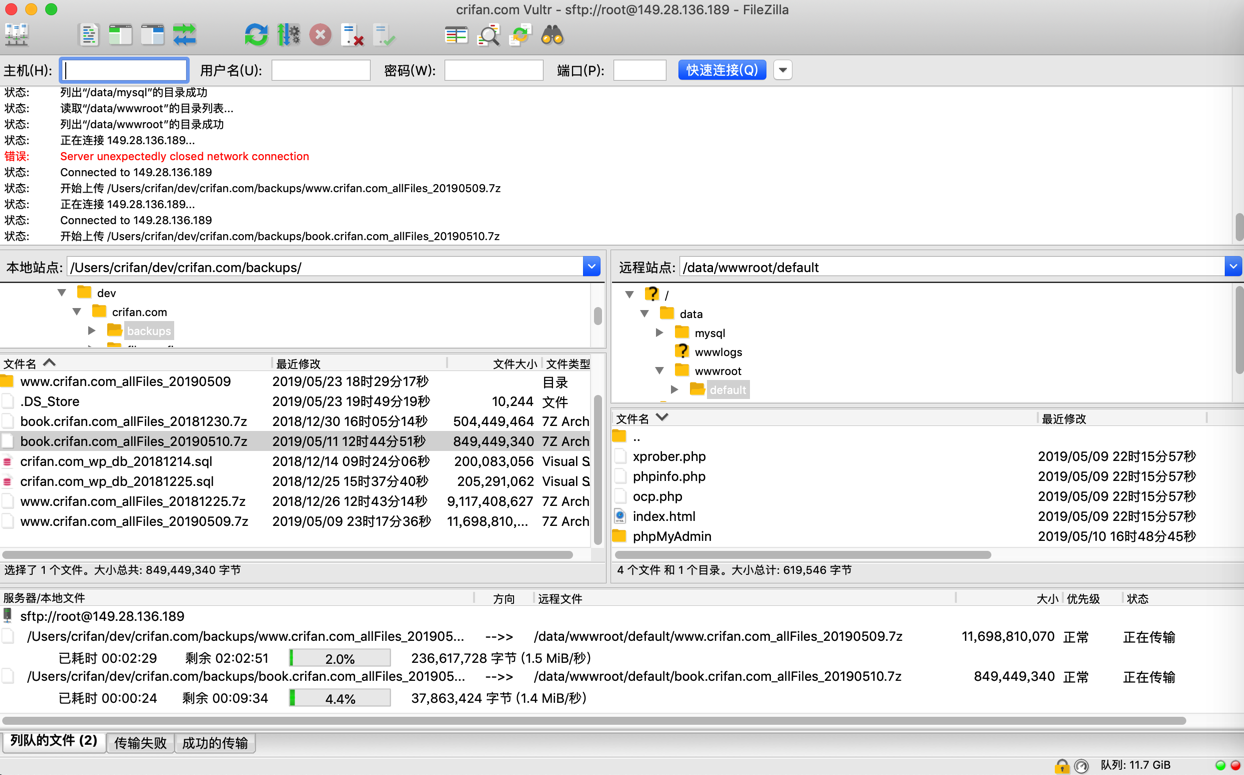
Task: Sort local files by 文件大小 column
Action: (x=494, y=364)
